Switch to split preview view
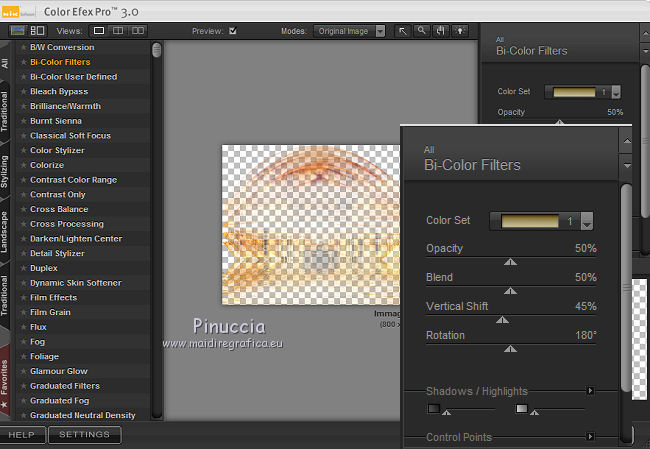Screen dimensions: 650x449 118,31
